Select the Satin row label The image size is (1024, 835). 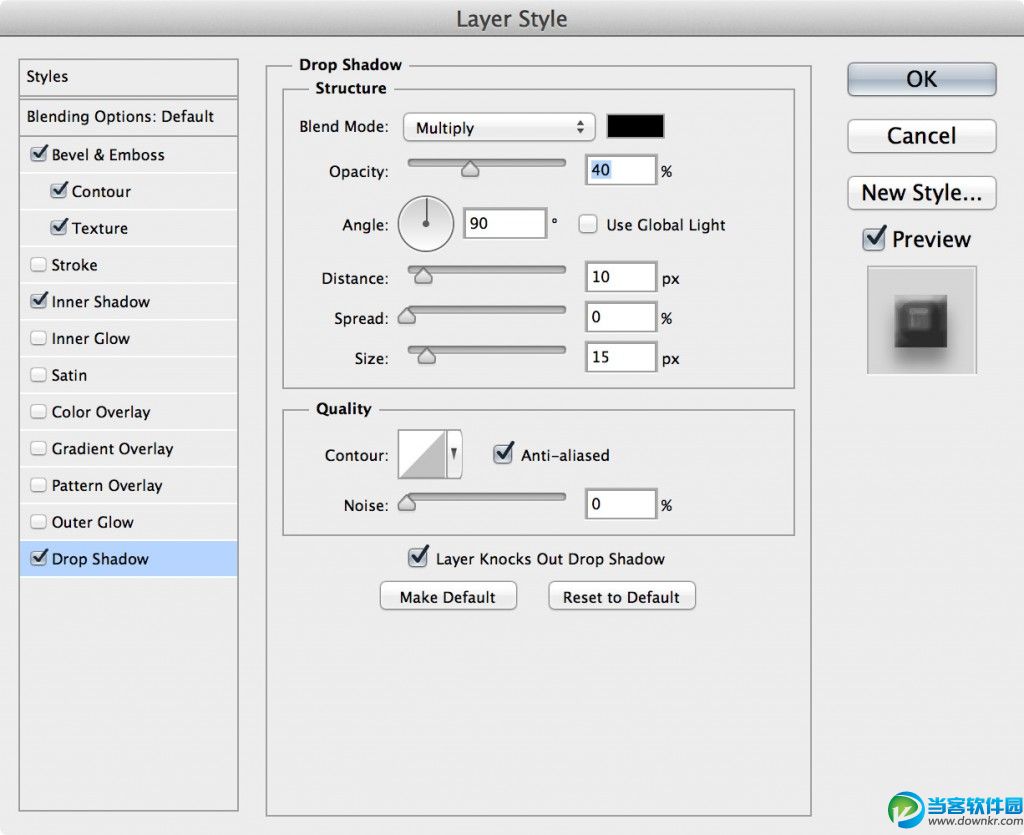69,375
